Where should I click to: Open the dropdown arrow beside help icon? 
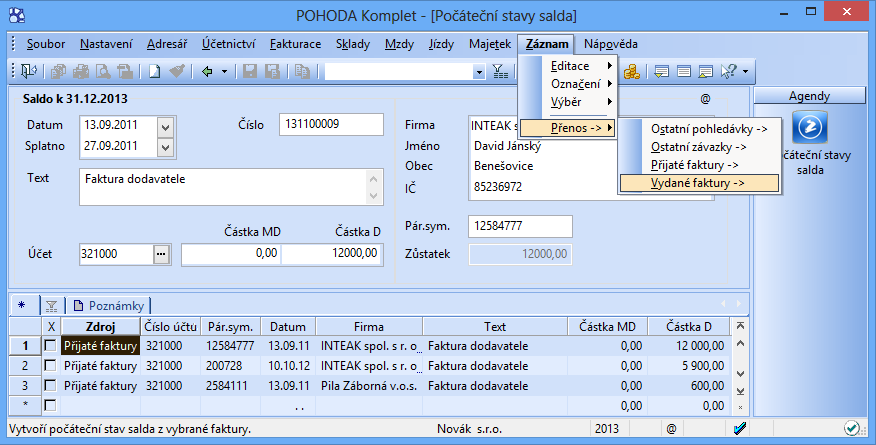tap(745, 71)
